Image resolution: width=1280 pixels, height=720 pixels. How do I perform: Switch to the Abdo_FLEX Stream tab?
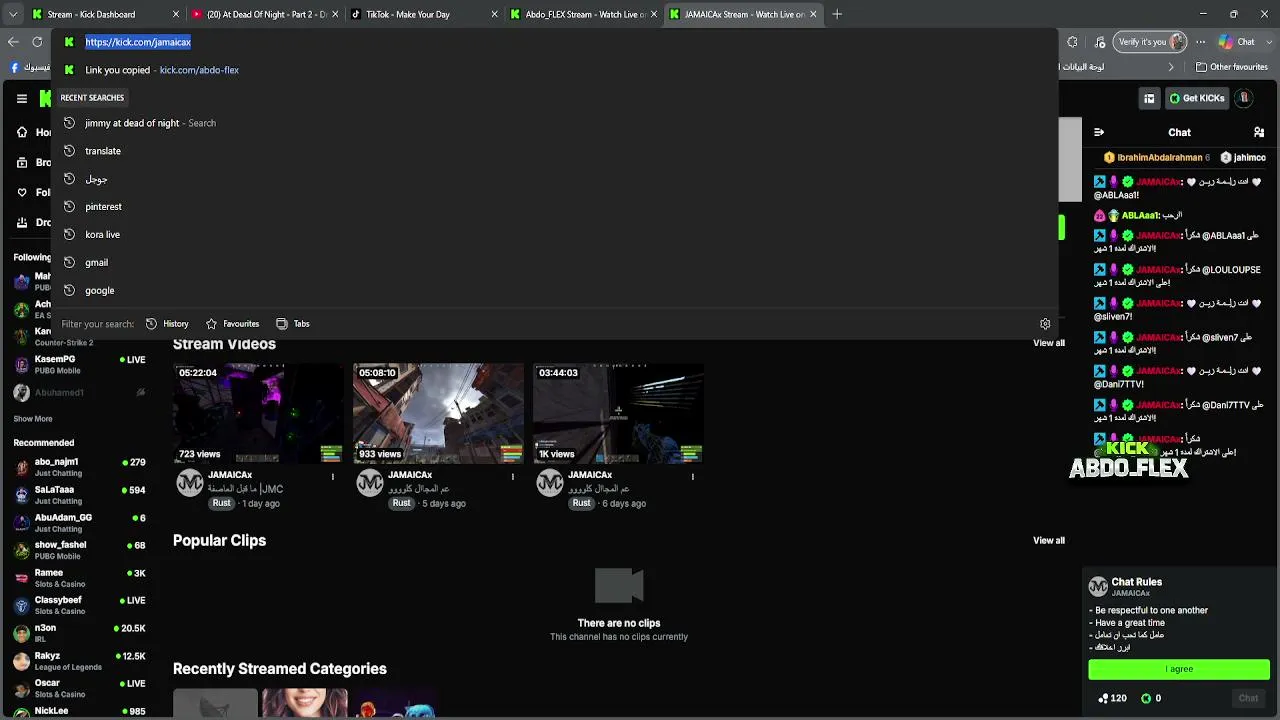coord(584,15)
